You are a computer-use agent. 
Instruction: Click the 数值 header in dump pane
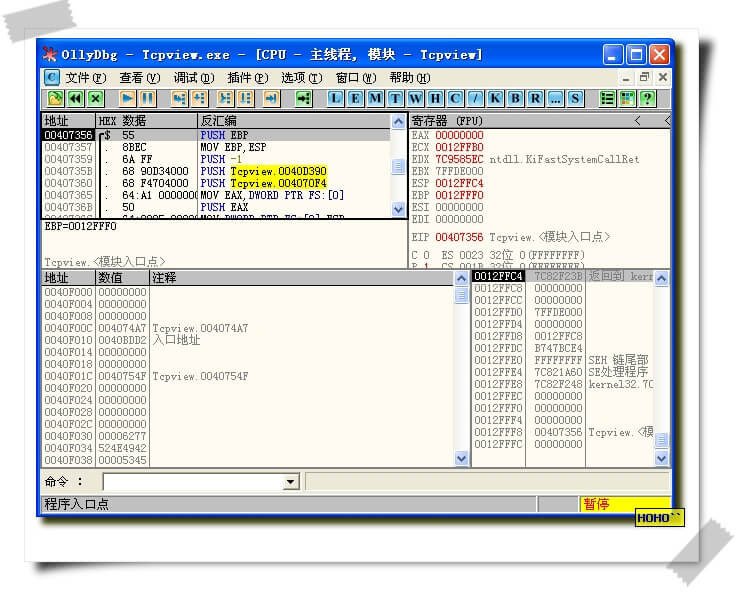click(x=123, y=278)
